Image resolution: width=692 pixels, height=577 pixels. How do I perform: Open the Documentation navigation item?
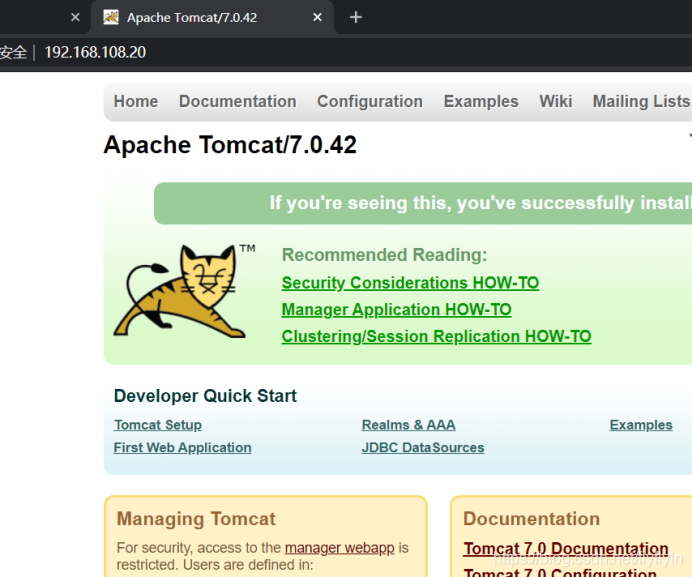tap(237, 102)
